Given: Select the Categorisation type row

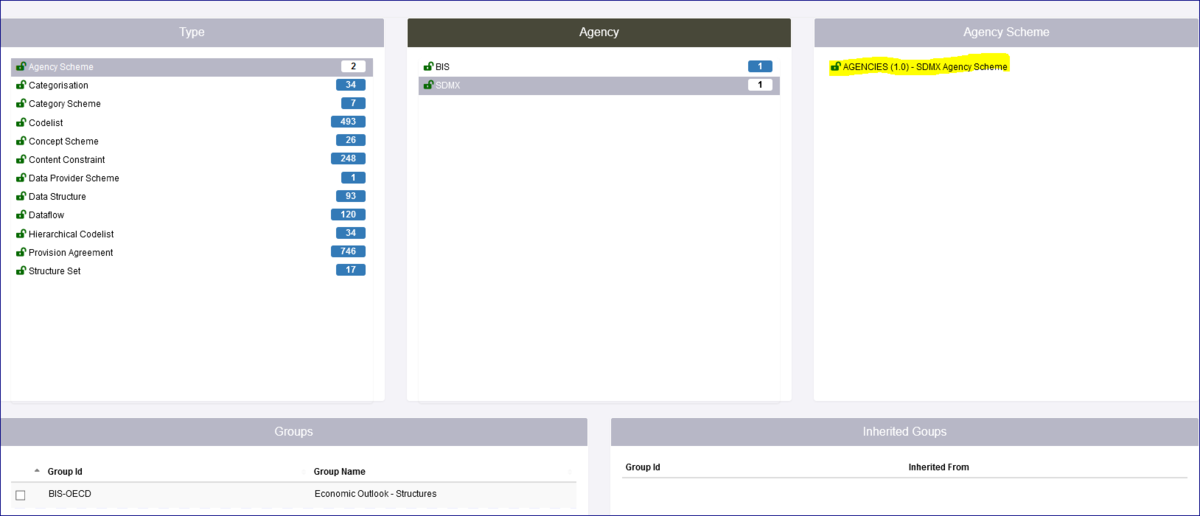Looking at the screenshot, I should coord(58,86).
